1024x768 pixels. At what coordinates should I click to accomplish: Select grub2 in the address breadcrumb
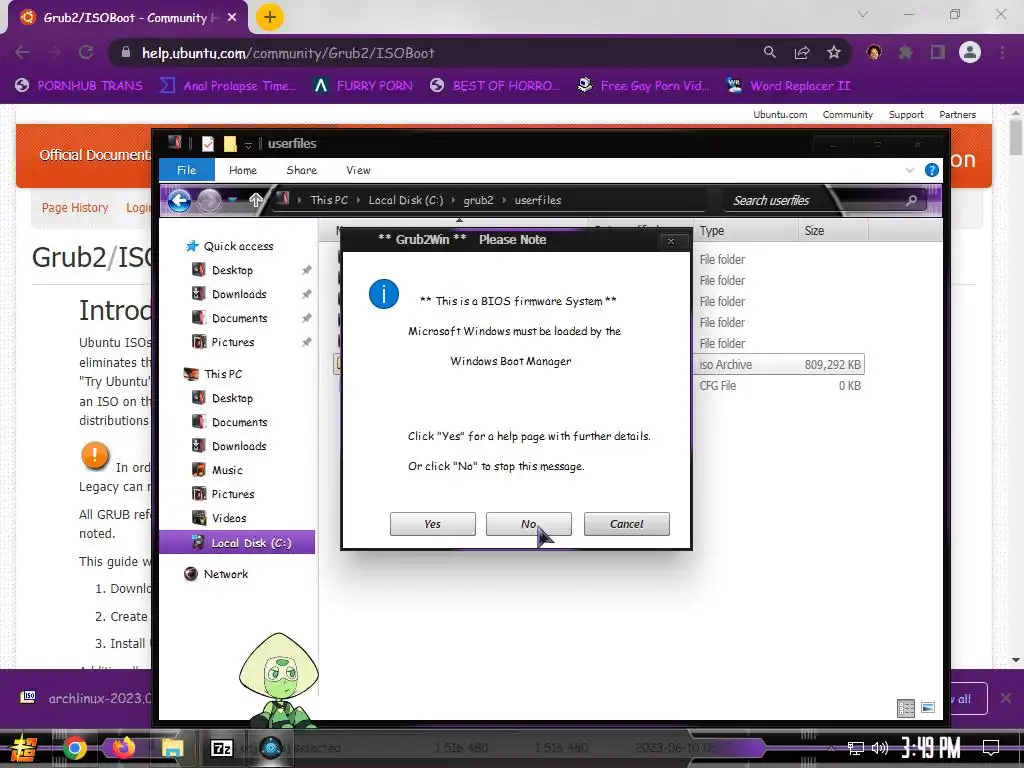[478, 200]
